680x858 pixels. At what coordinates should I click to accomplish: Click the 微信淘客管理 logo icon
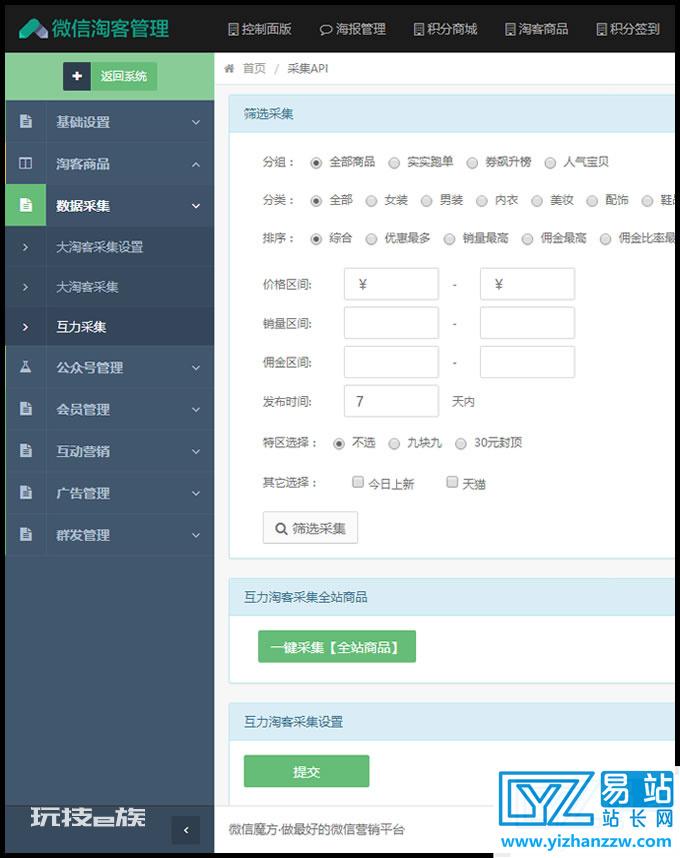tap(33, 28)
